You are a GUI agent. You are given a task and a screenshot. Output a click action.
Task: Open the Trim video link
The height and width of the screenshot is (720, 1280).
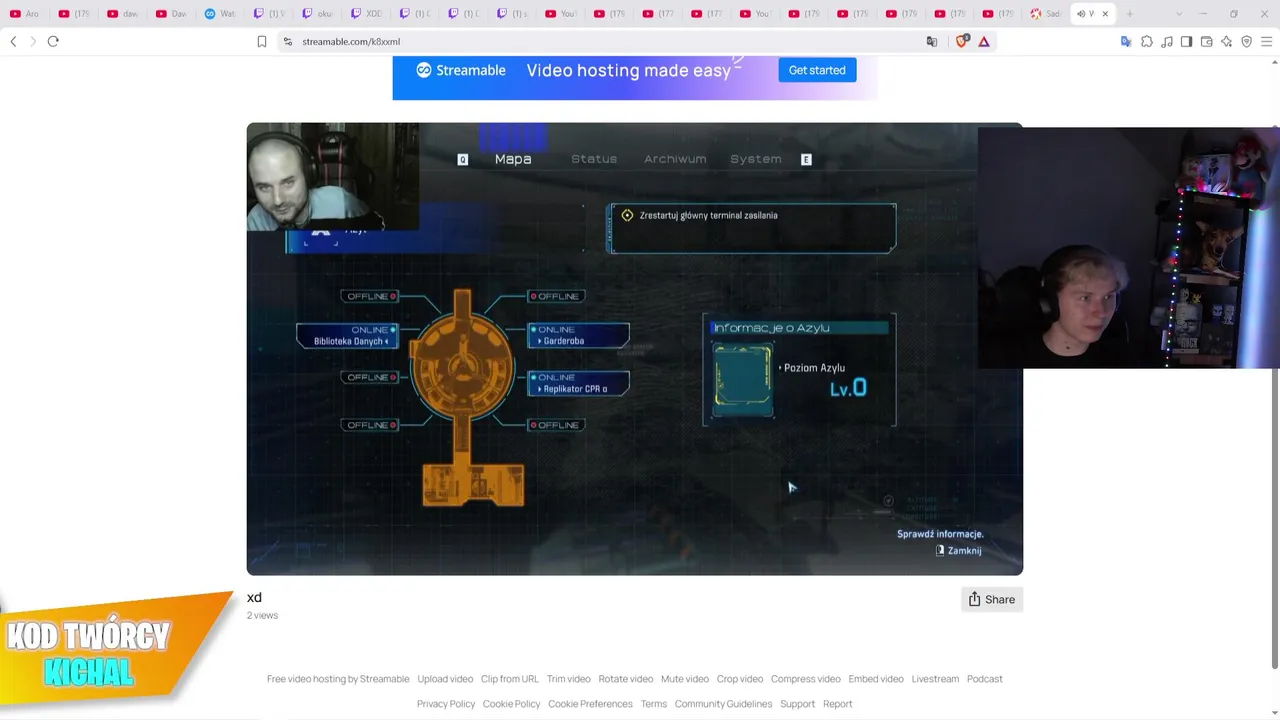(x=568, y=679)
